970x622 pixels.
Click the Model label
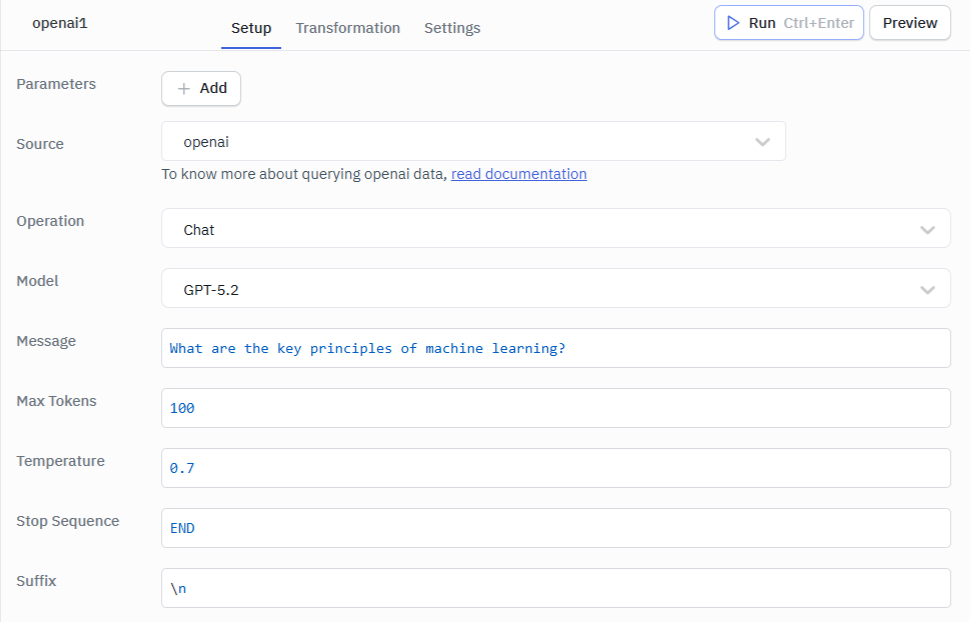(x=37, y=281)
